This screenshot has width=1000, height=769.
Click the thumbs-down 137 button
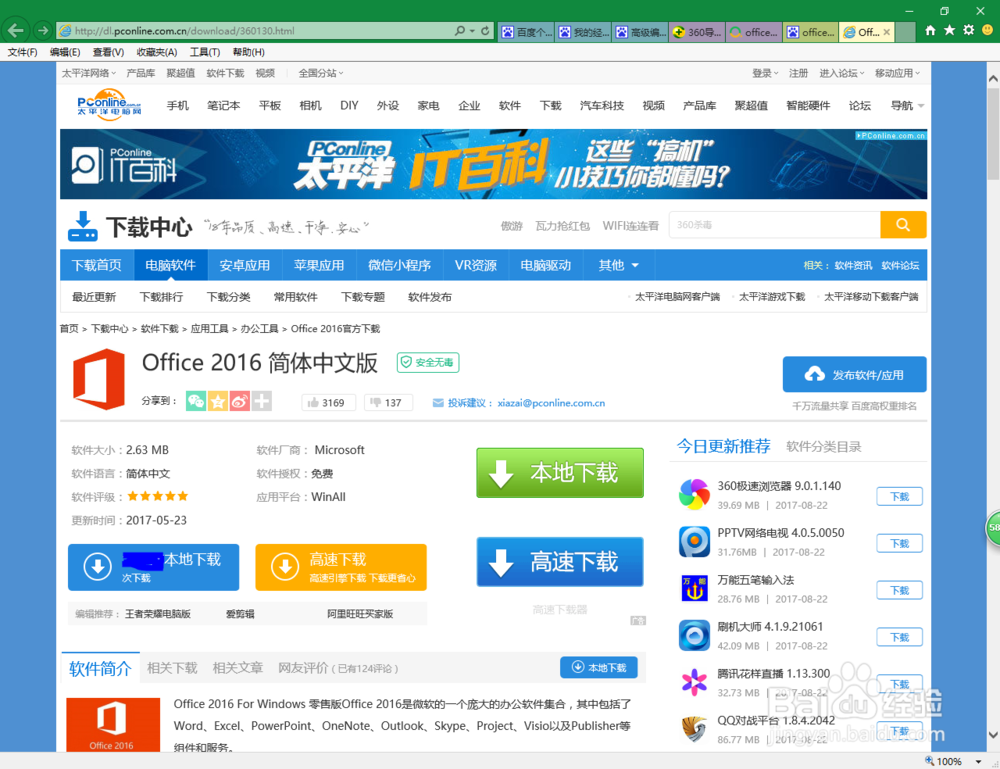(388, 402)
